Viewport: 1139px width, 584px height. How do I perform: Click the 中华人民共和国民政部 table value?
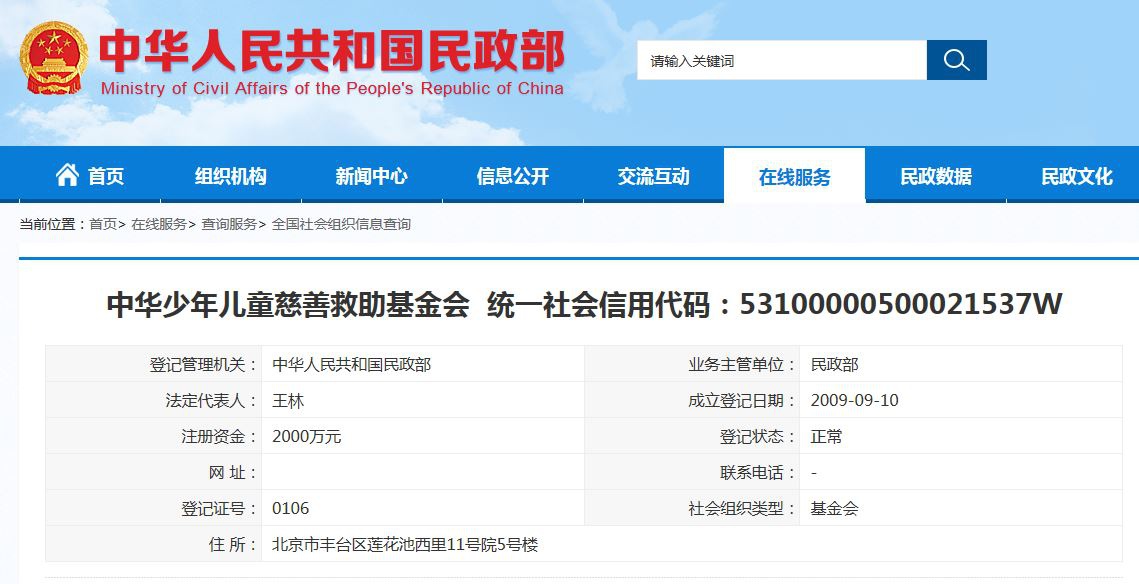[x=352, y=365]
